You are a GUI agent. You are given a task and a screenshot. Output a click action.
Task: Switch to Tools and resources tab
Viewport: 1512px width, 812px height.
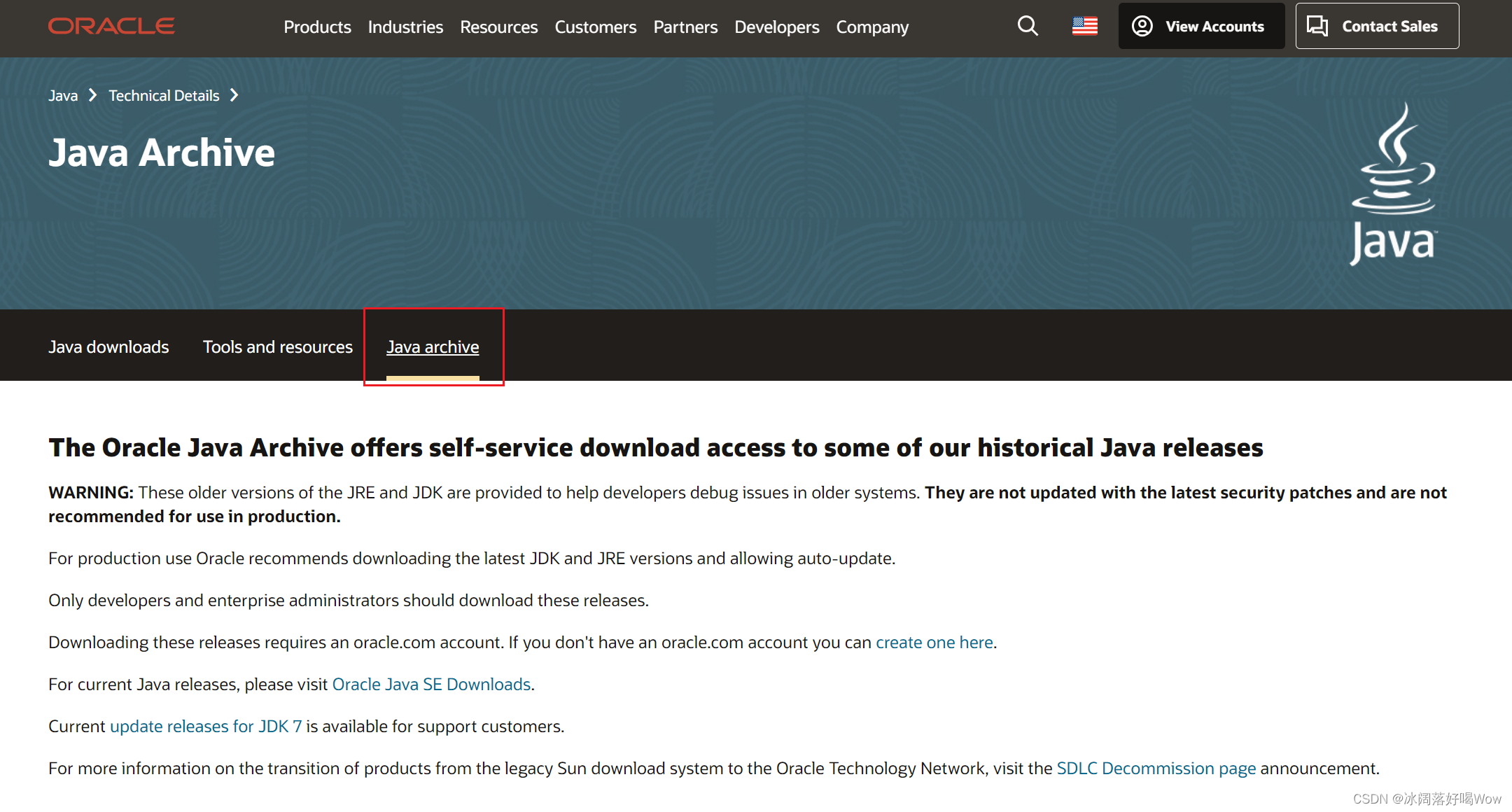[x=278, y=347]
